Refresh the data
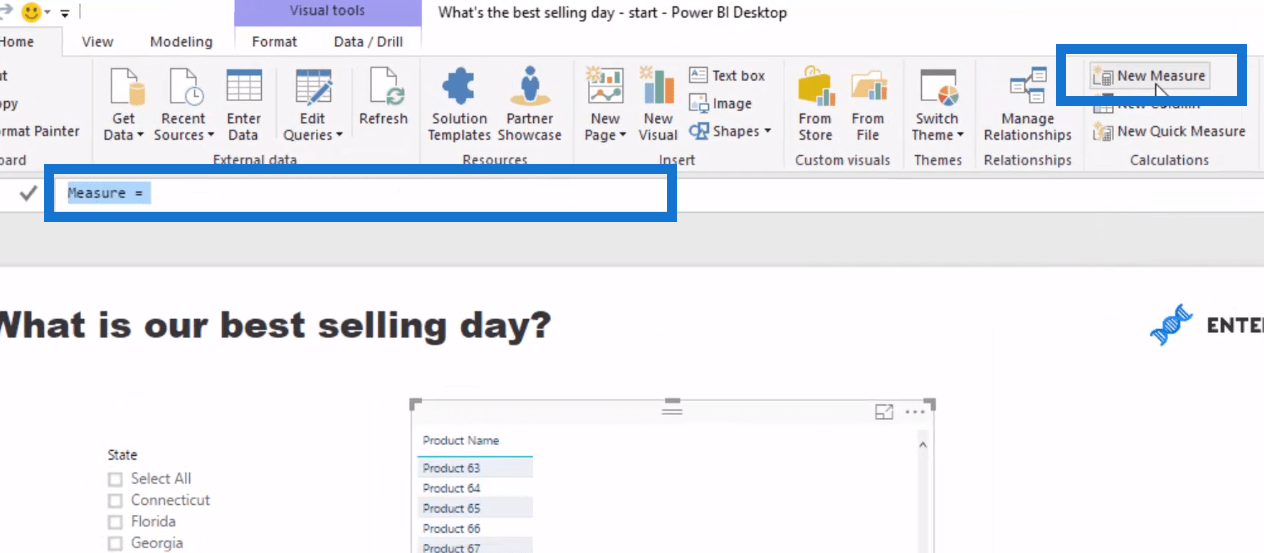The image size is (1264, 553). pos(383,98)
